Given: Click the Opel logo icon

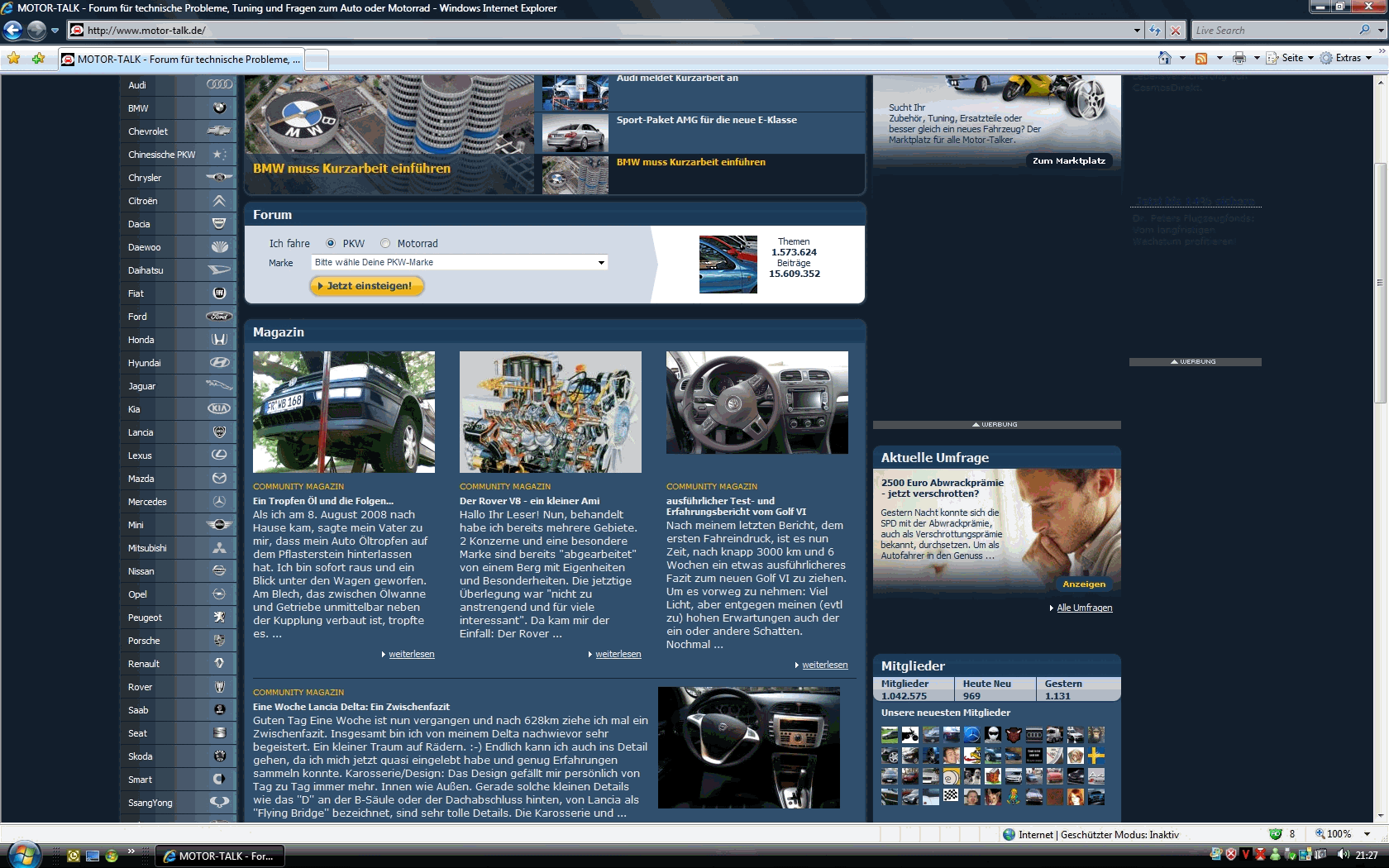Looking at the screenshot, I should click(x=219, y=594).
